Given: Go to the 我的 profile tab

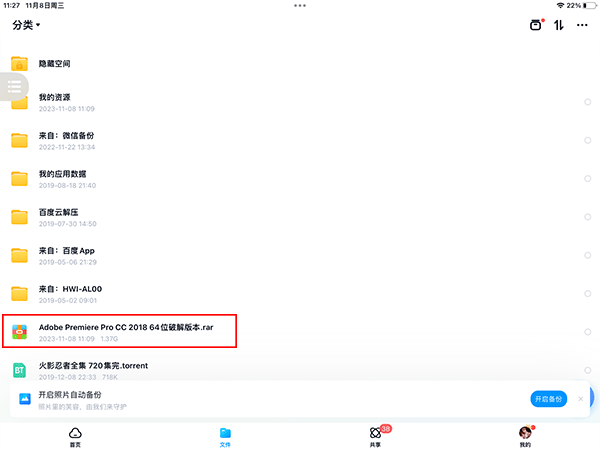Looking at the screenshot, I should coord(524,435).
